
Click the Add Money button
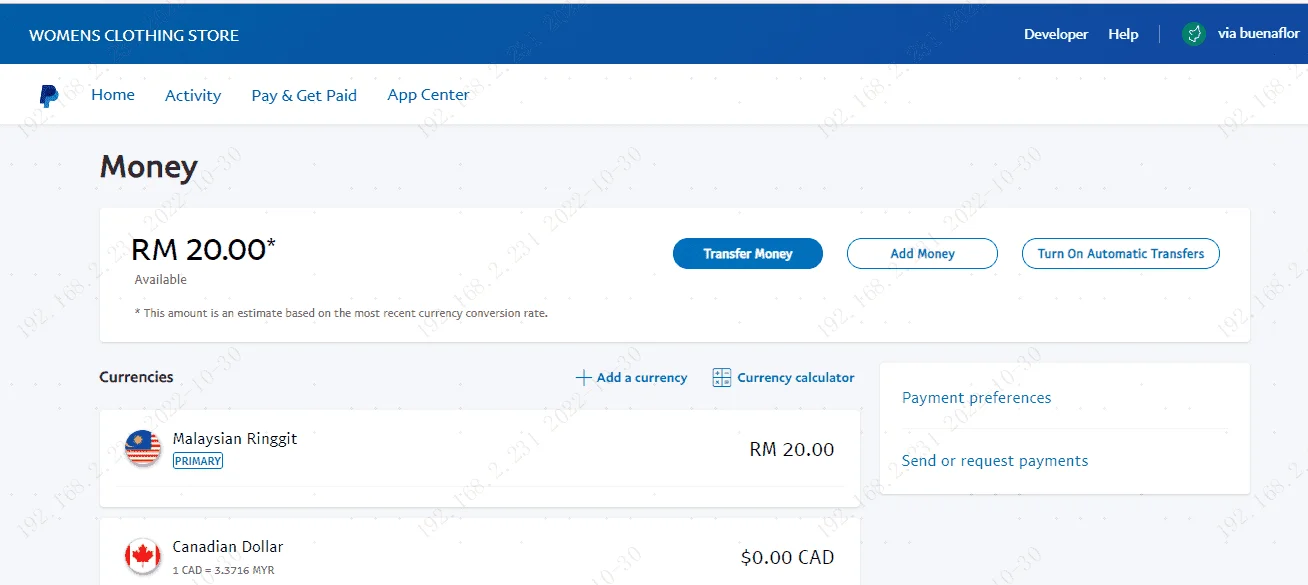click(x=922, y=254)
